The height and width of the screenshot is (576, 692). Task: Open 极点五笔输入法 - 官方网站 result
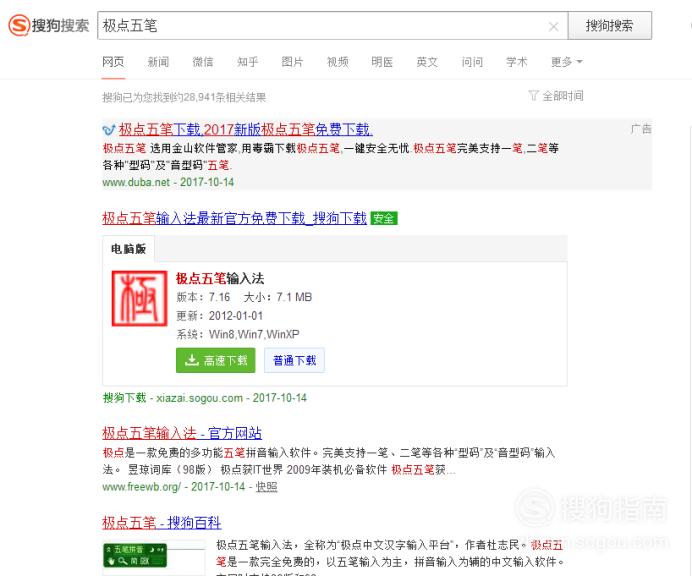coord(182,433)
